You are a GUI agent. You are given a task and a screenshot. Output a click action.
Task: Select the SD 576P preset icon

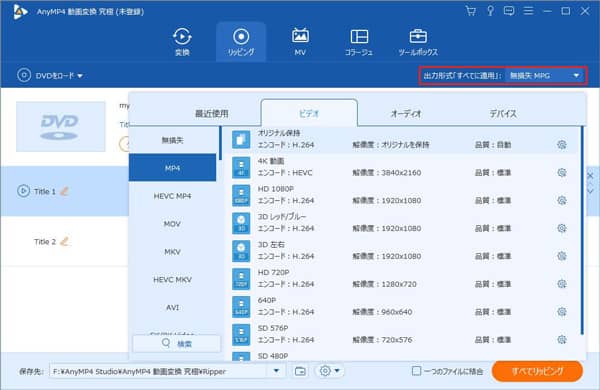click(241, 335)
